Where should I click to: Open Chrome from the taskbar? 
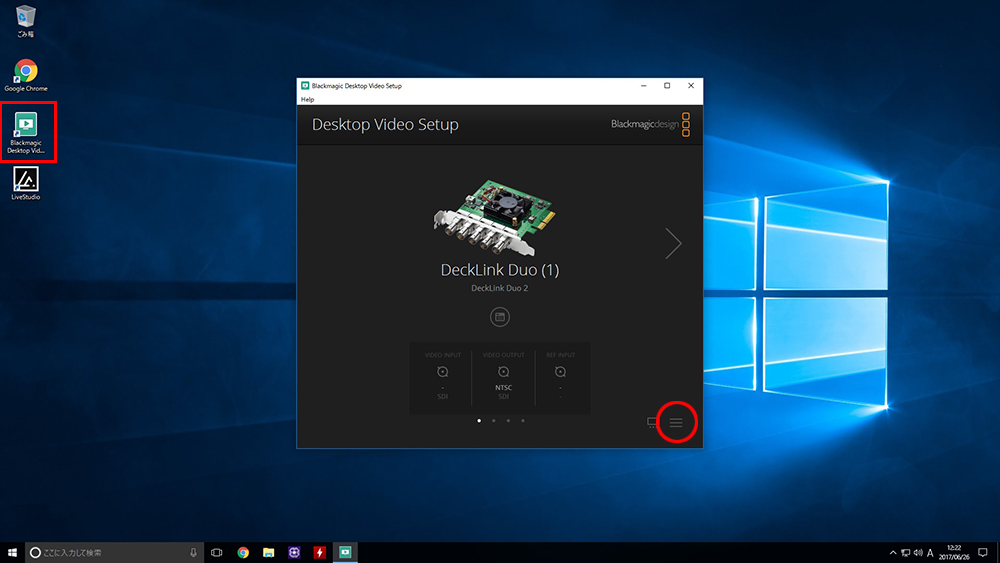pyautogui.click(x=243, y=552)
